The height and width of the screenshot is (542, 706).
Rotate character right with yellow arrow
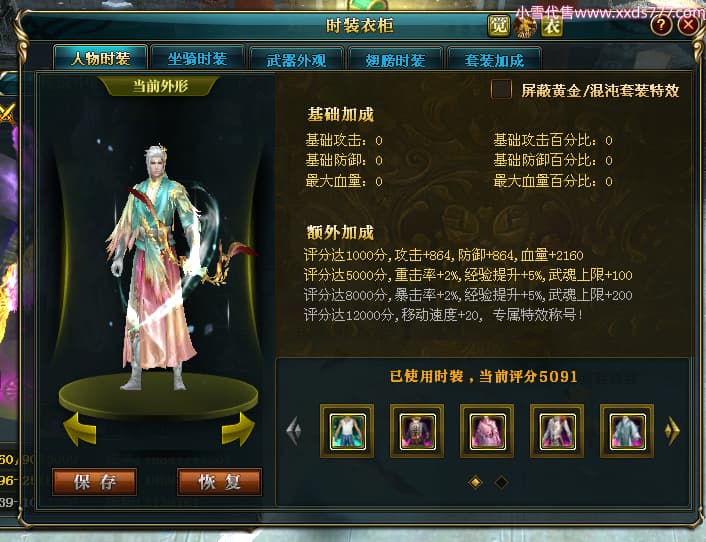pyautogui.click(x=238, y=429)
